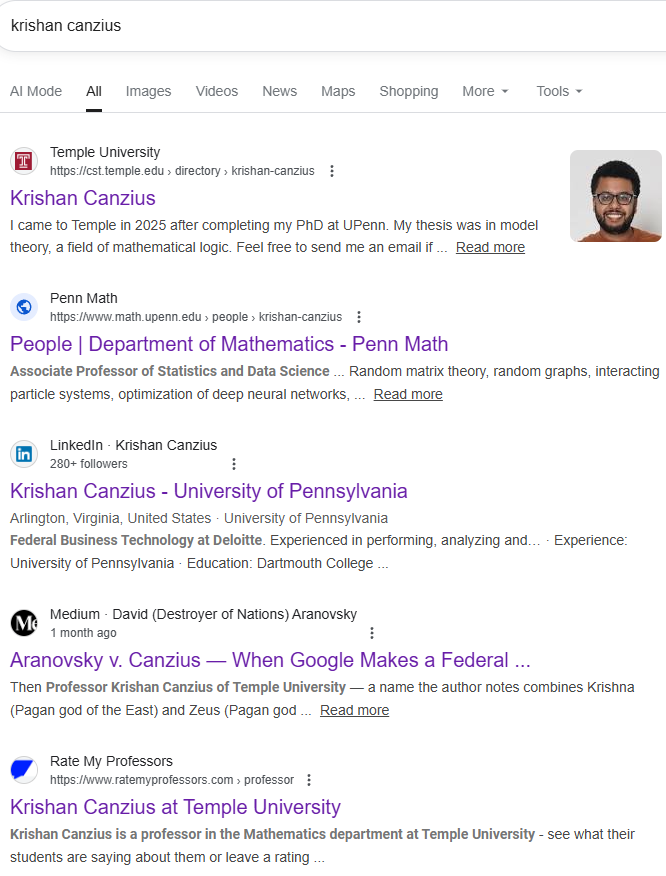Image resolution: width=666 pixels, height=876 pixels.
Task: Click the profile photo thumbnail
Action: point(616,196)
